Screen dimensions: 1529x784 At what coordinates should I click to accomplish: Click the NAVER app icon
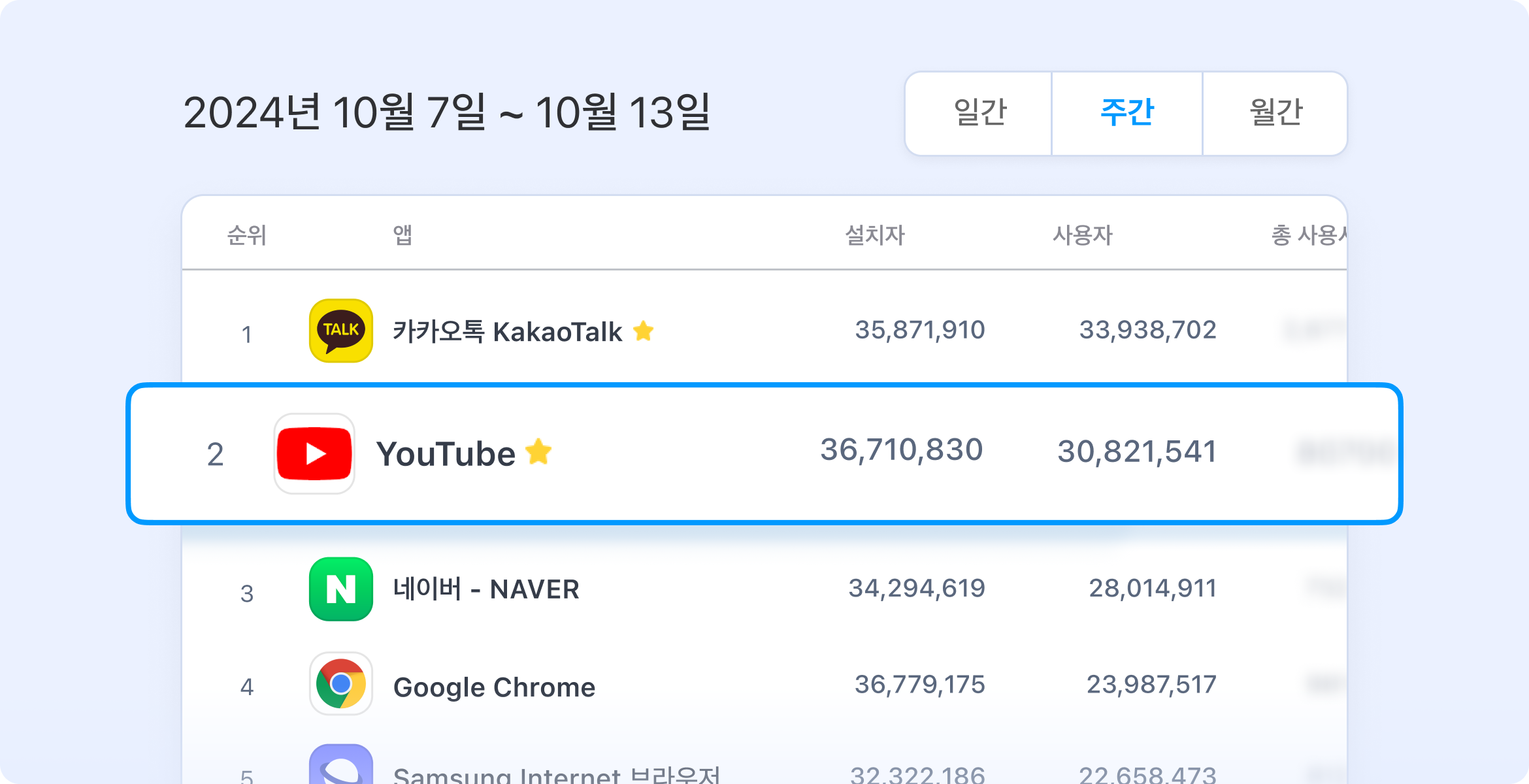click(x=340, y=589)
